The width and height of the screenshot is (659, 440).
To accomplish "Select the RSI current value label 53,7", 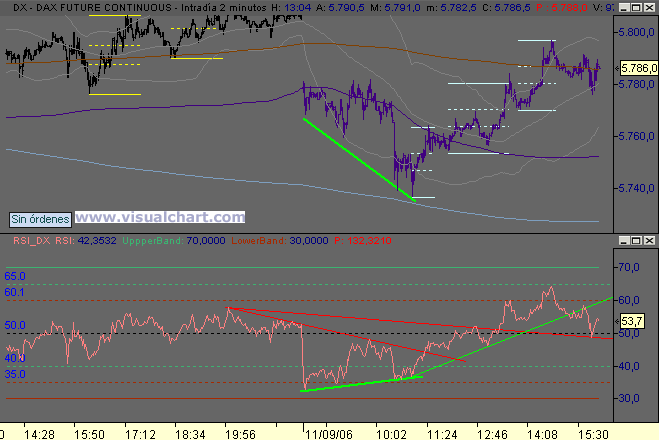I will point(632,321).
